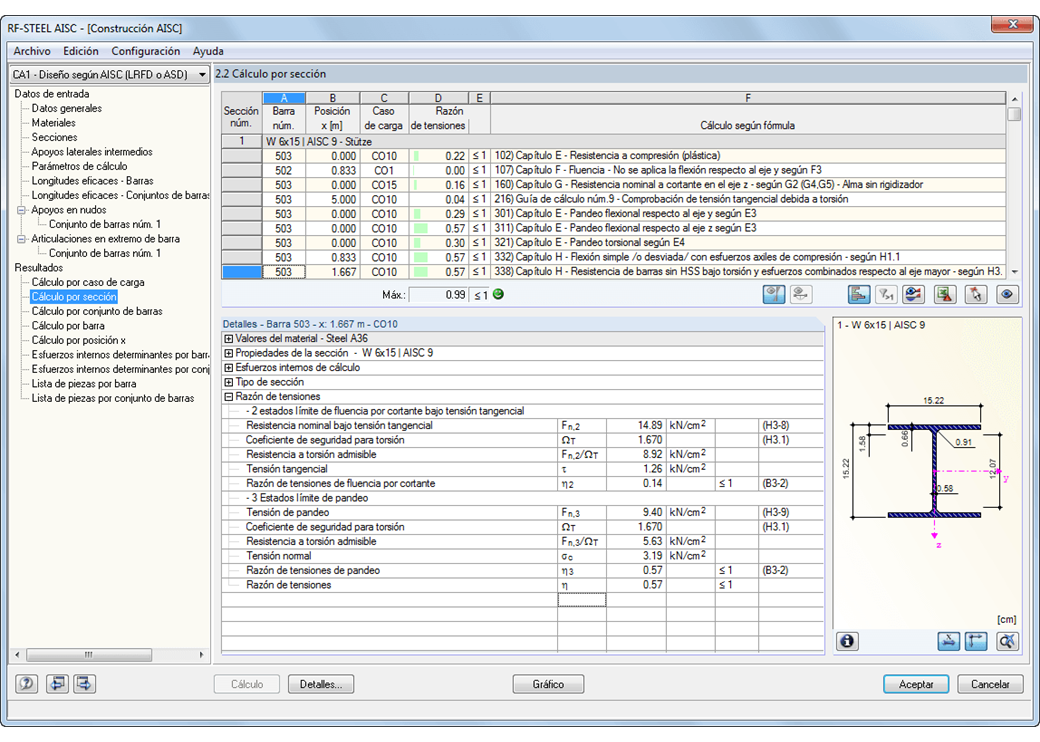Select Secciones in the navigator

[54, 137]
